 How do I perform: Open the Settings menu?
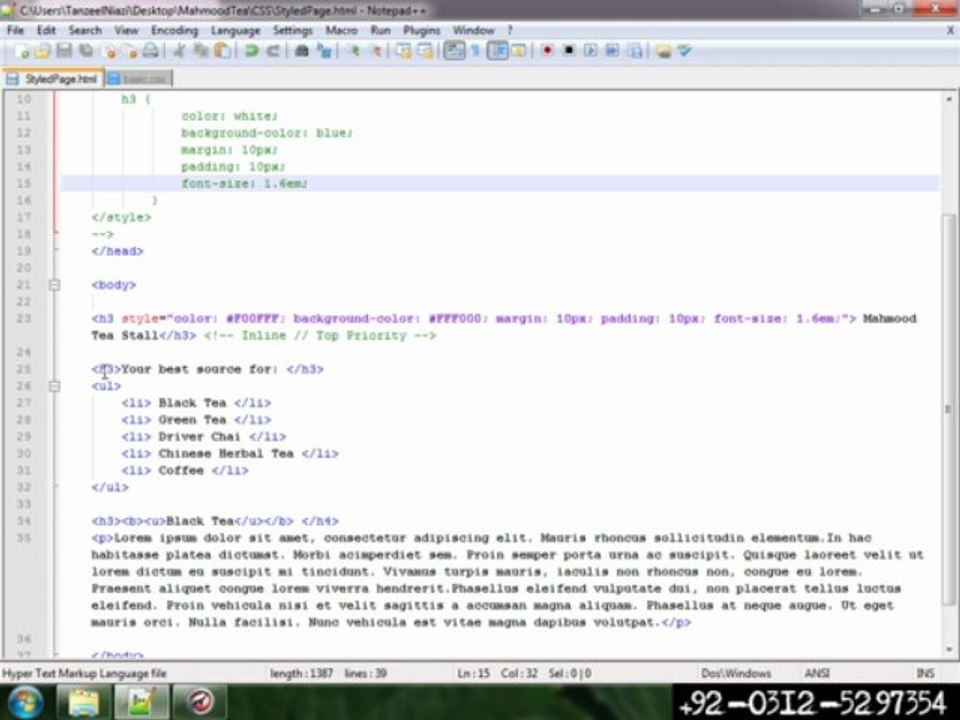click(x=293, y=30)
